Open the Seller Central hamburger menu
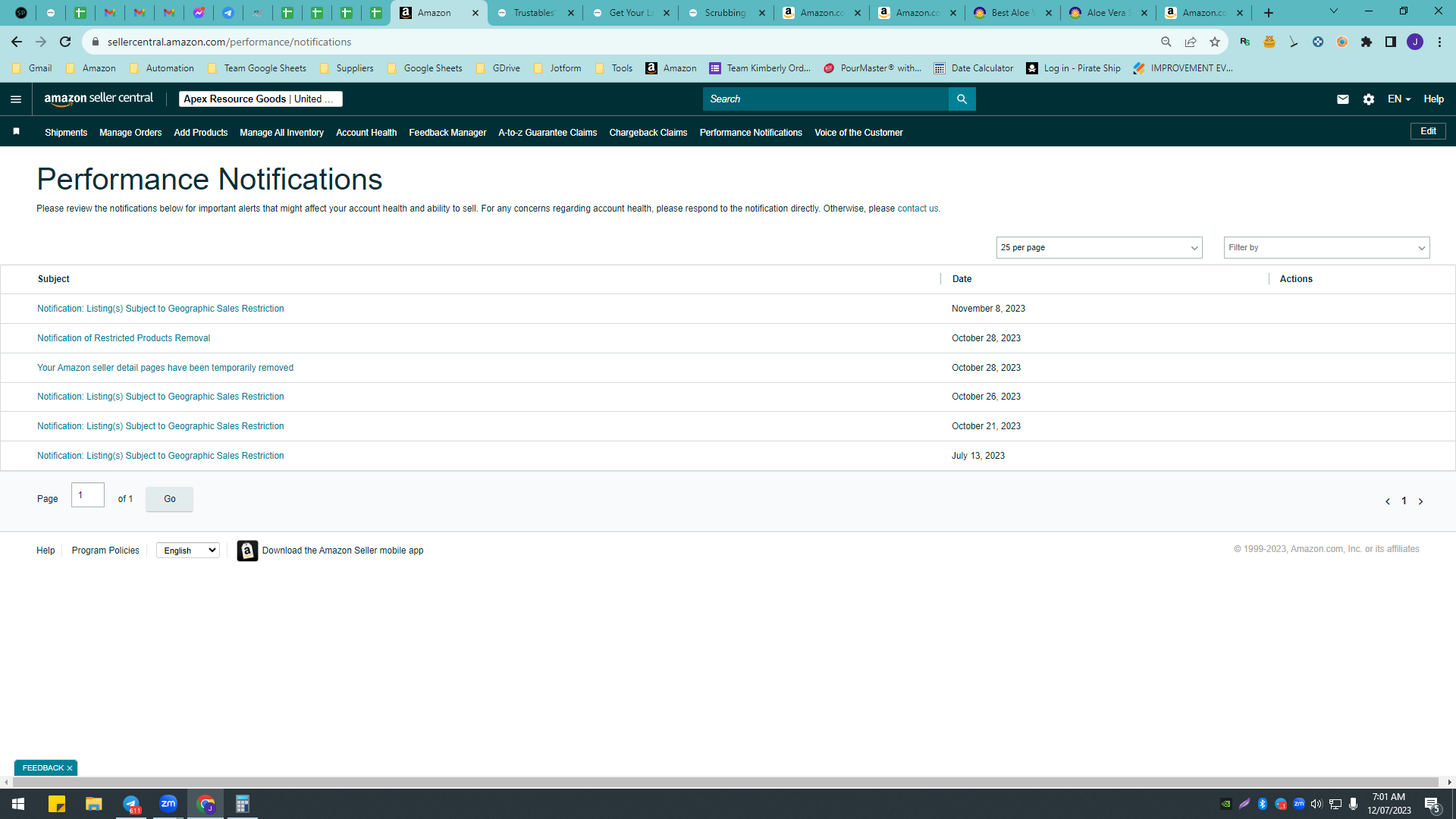This screenshot has width=1456, height=819. [16, 99]
